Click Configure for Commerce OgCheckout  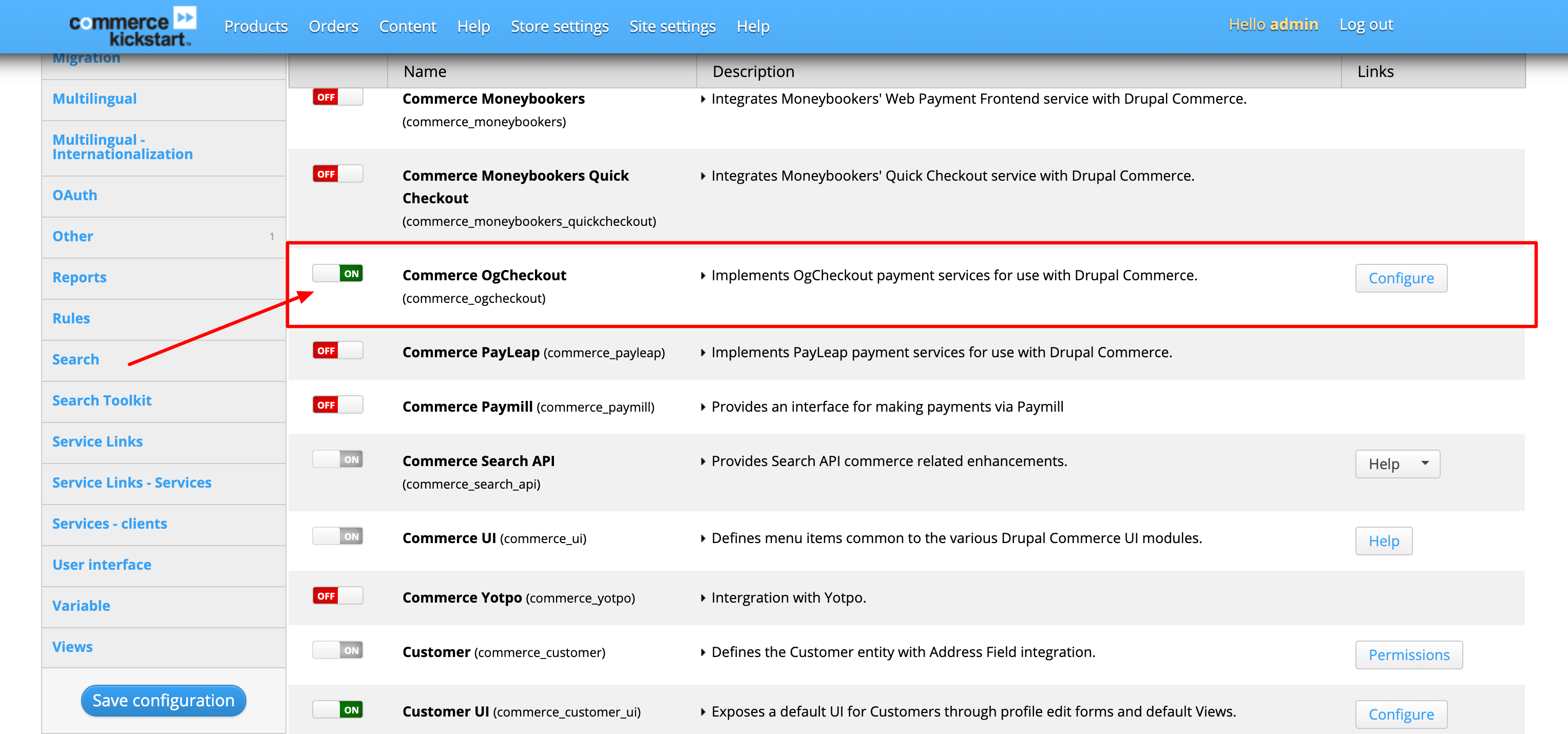(x=1401, y=278)
